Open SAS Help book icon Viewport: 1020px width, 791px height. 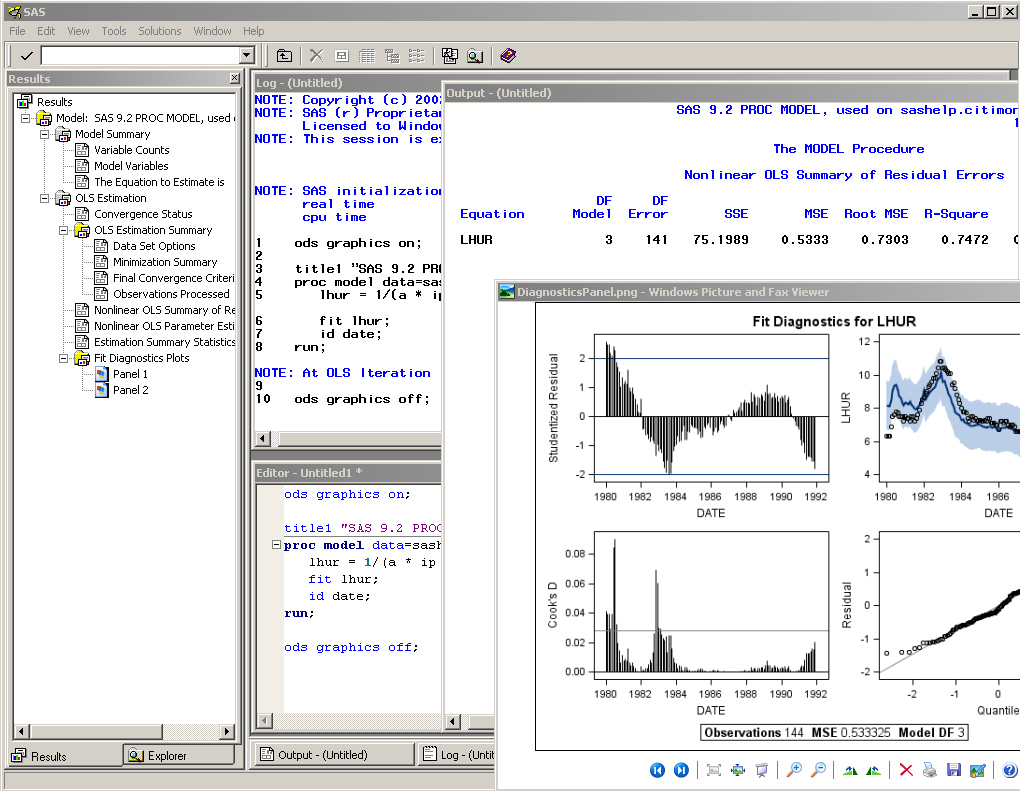(508, 56)
